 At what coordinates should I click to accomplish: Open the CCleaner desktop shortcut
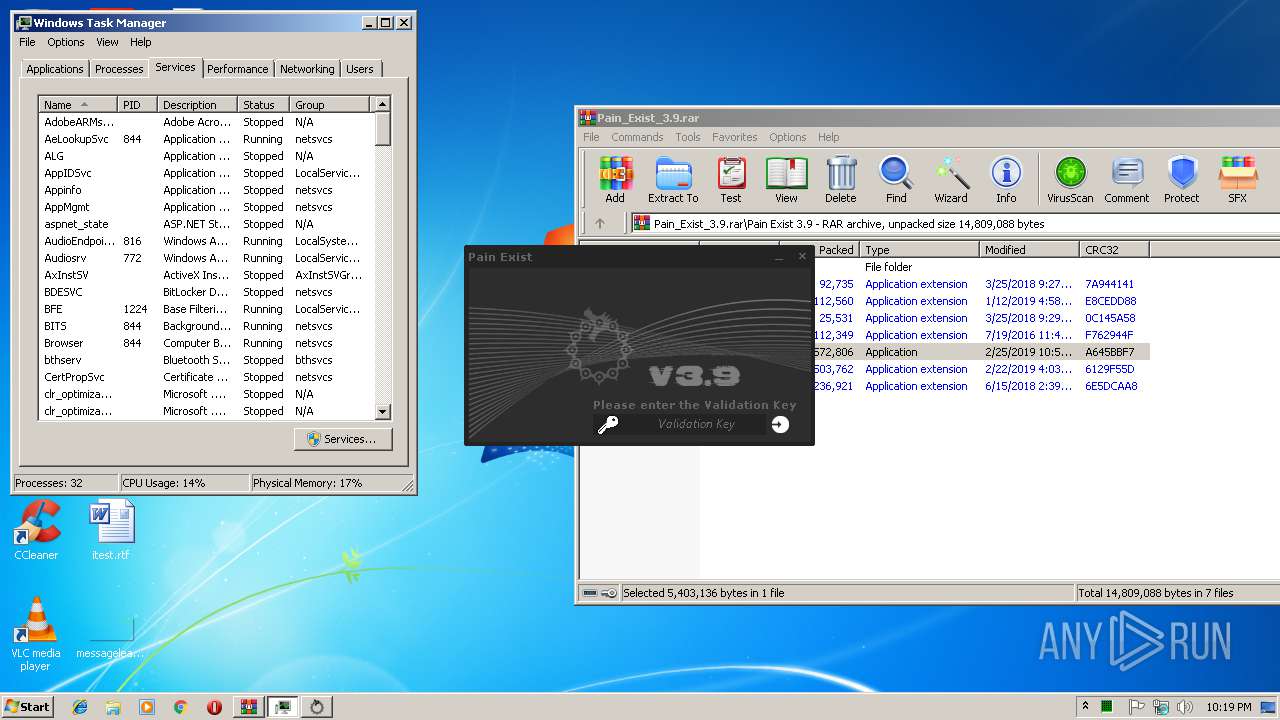[36, 530]
